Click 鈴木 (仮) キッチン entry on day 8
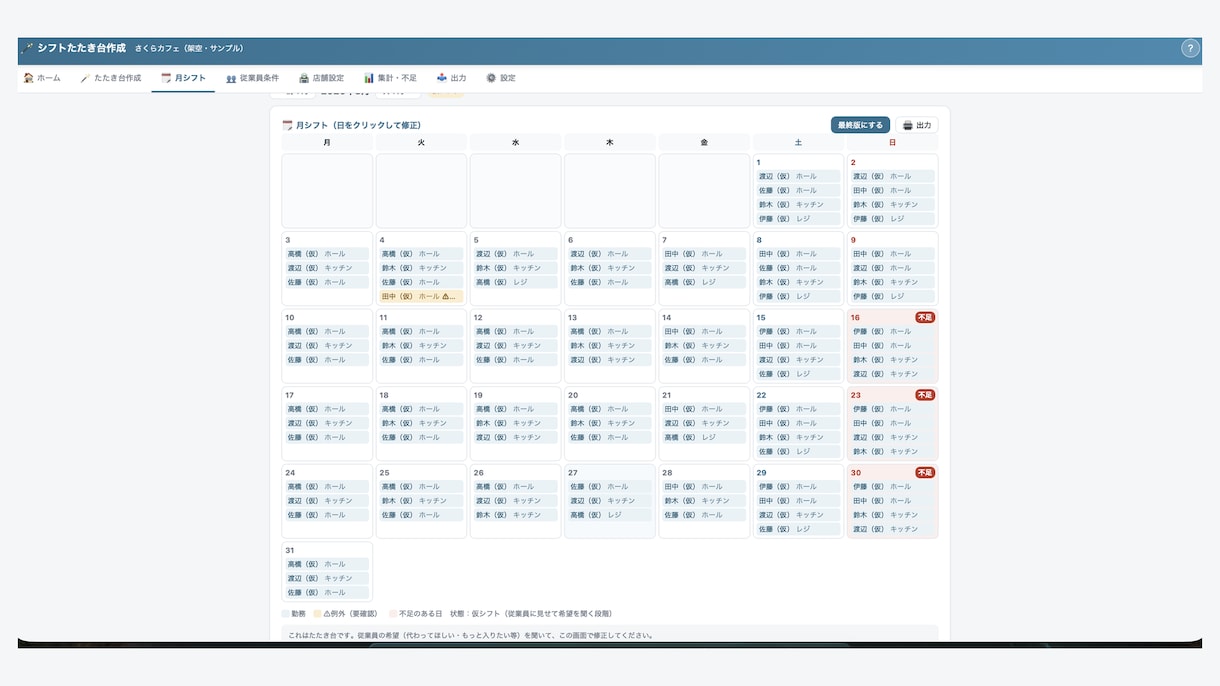This screenshot has height=686, width=1220. (x=798, y=282)
